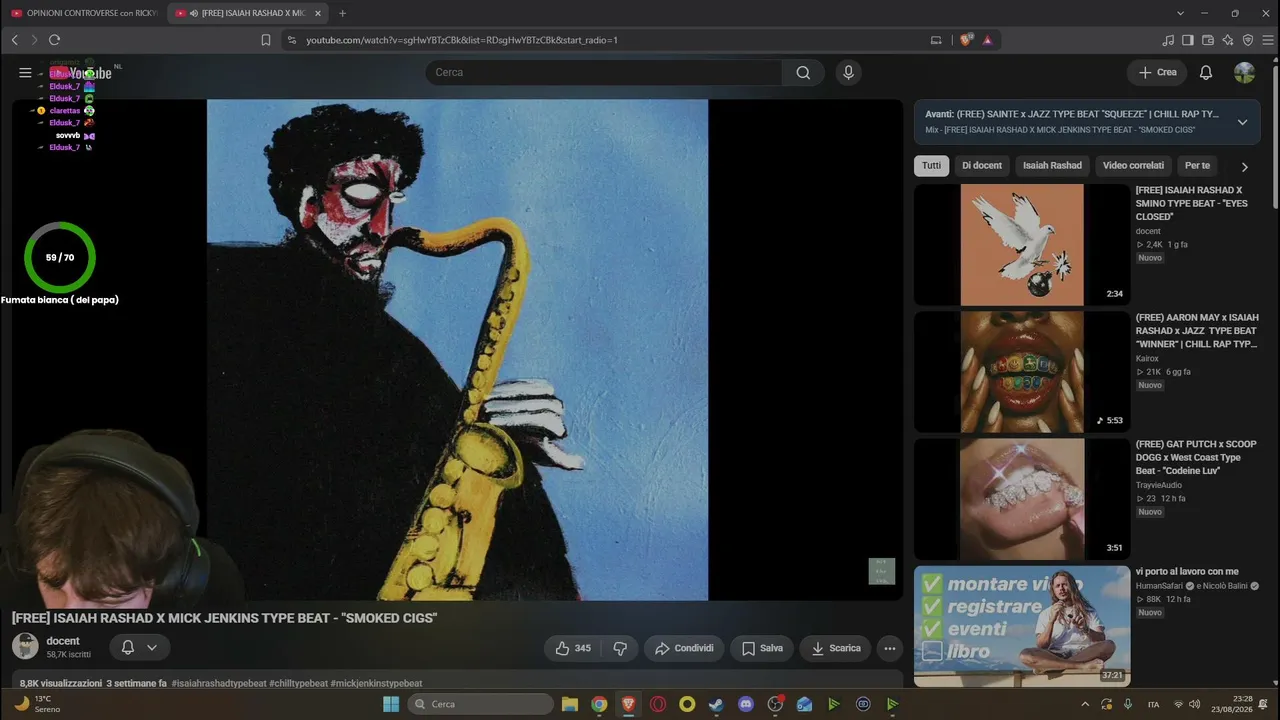Image resolution: width=1280 pixels, height=720 pixels.
Task: Click the video title SMOKED CIGS text
Action: pos(224,618)
